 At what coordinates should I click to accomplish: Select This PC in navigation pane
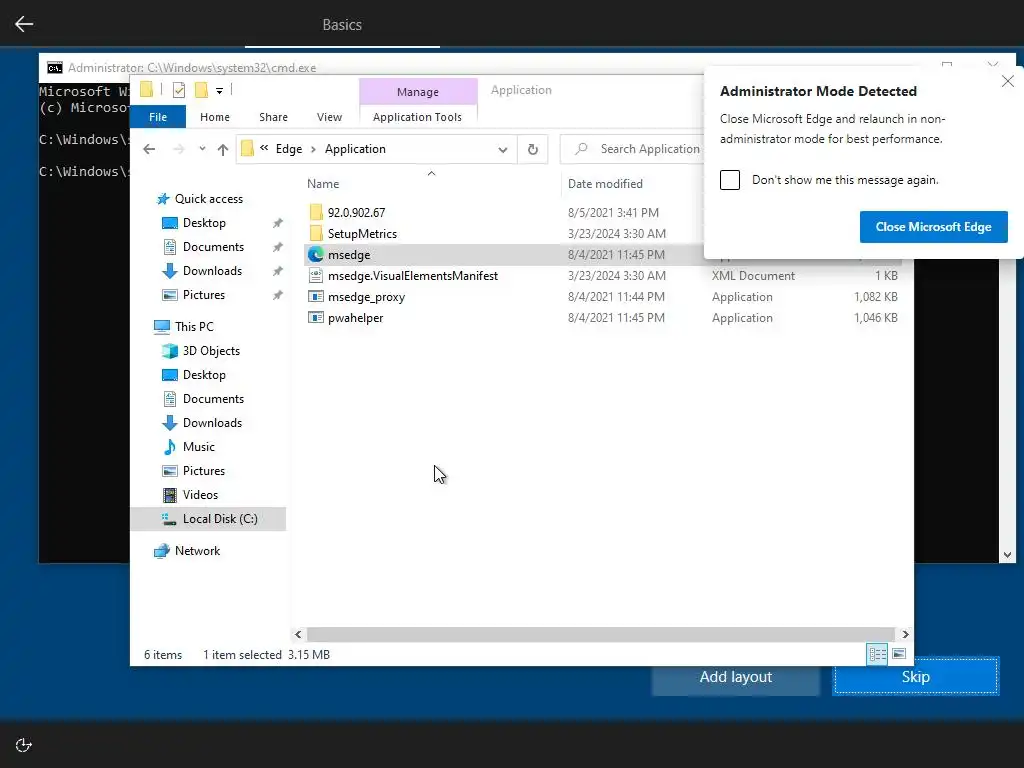coord(193,327)
